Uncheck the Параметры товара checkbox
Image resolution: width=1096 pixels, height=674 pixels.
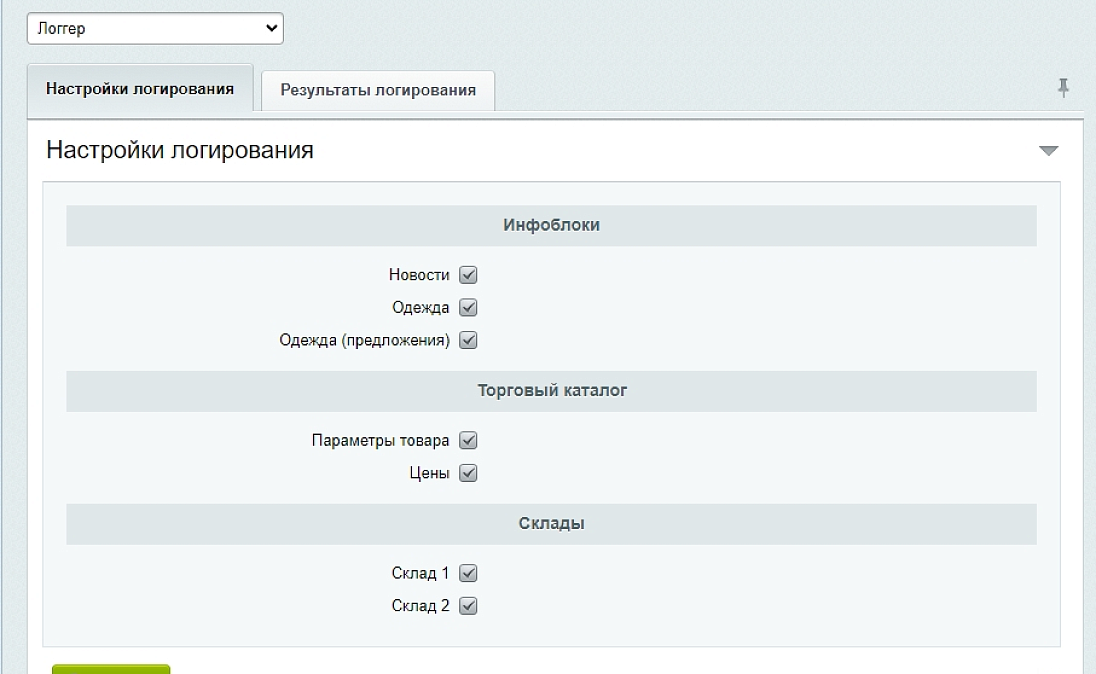point(468,441)
